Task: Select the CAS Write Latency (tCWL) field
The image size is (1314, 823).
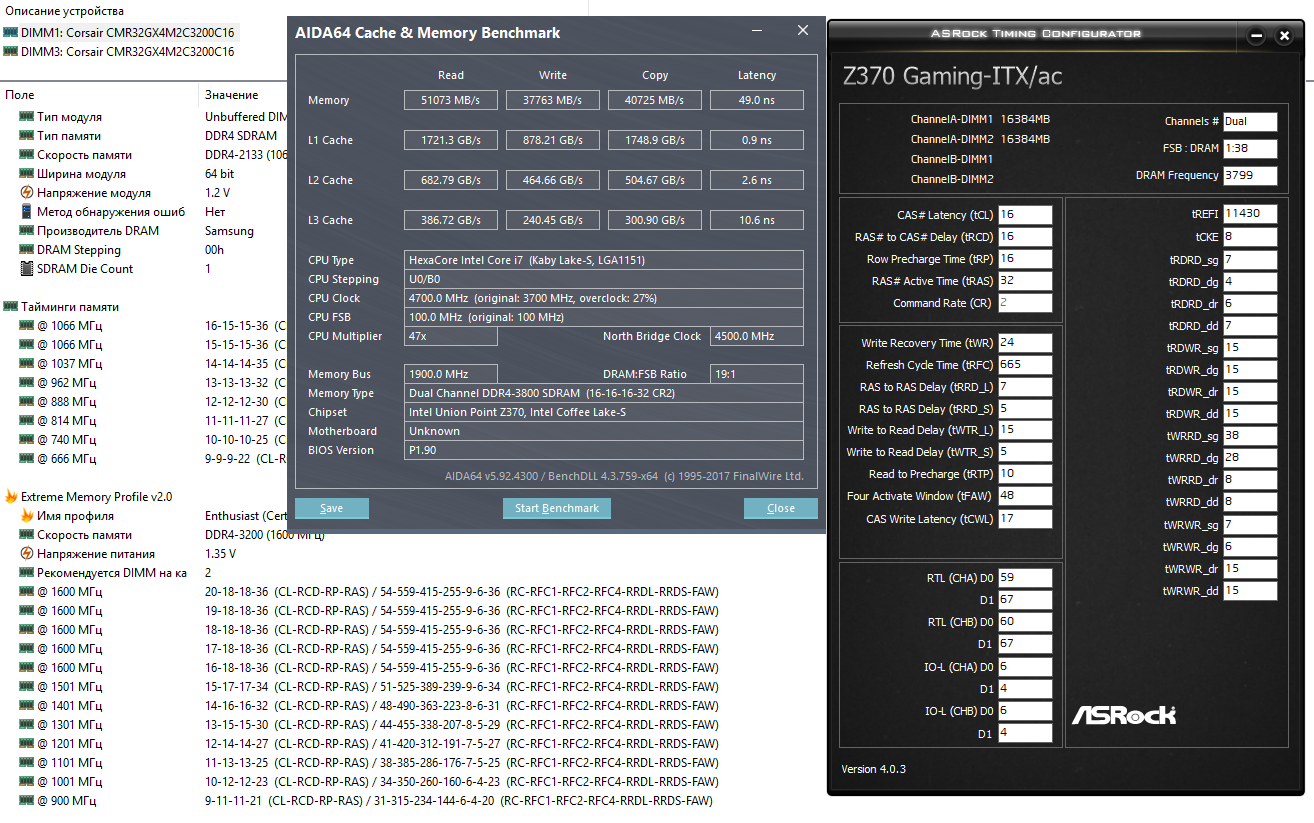Action: [1025, 519]
